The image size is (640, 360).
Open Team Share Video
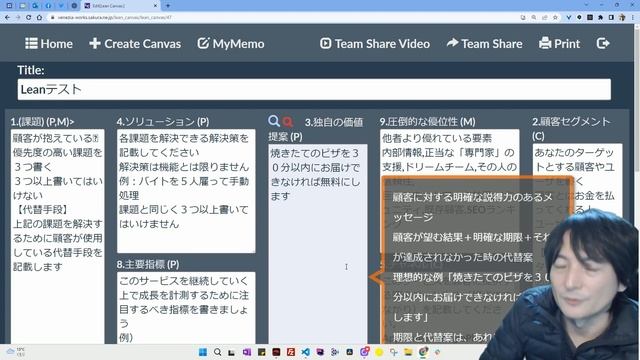click(x=375, y=44)
